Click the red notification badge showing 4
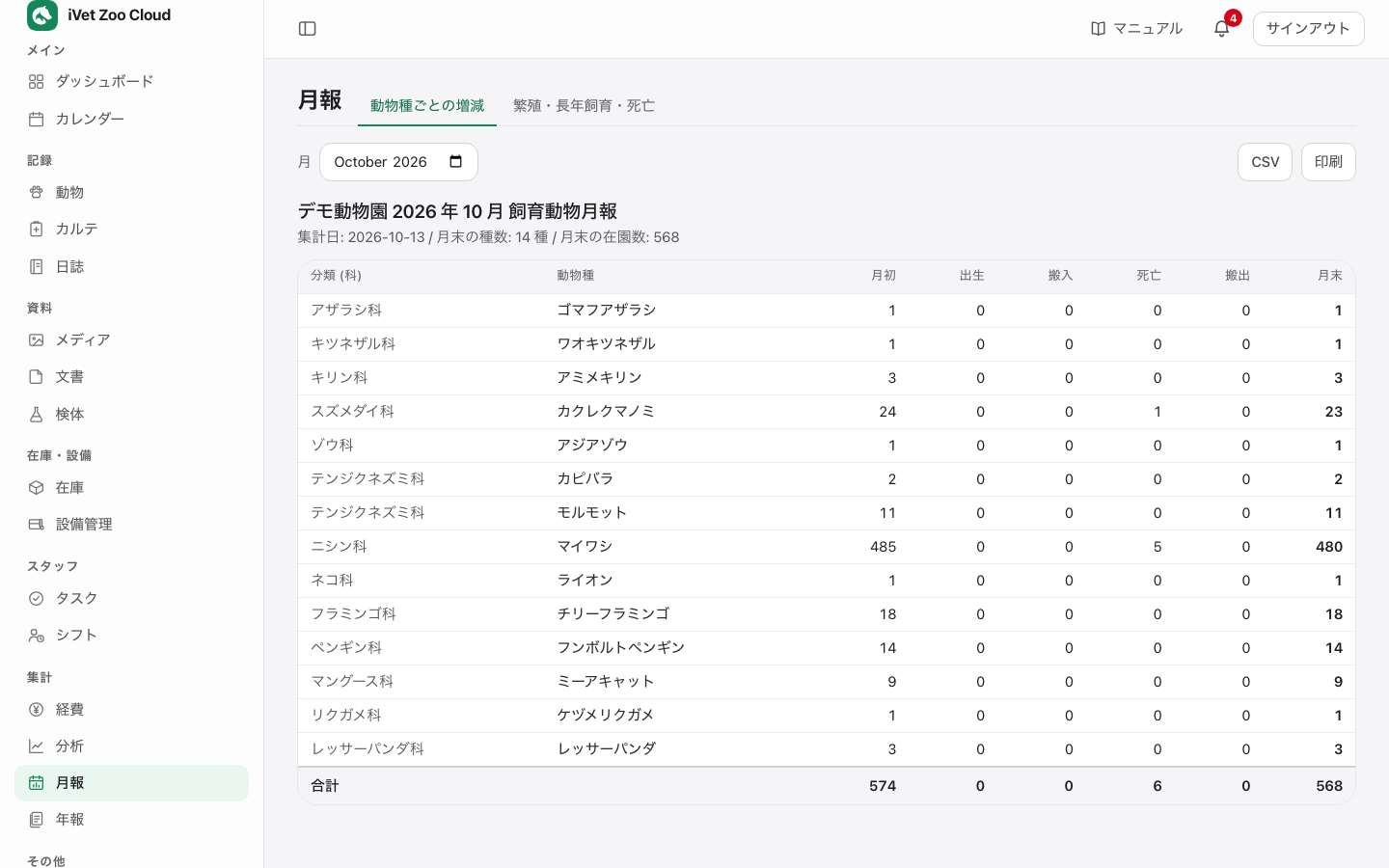This screenshot has height=868, width=1389. pos(1233,18)
